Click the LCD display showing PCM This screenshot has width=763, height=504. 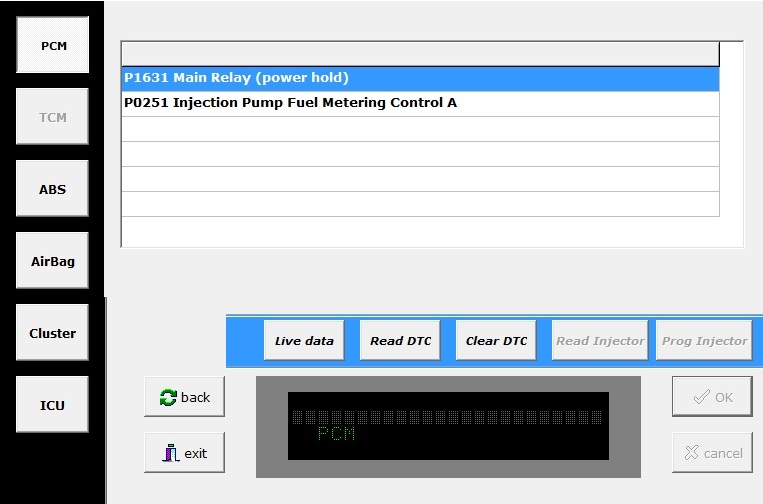(447, 426)
